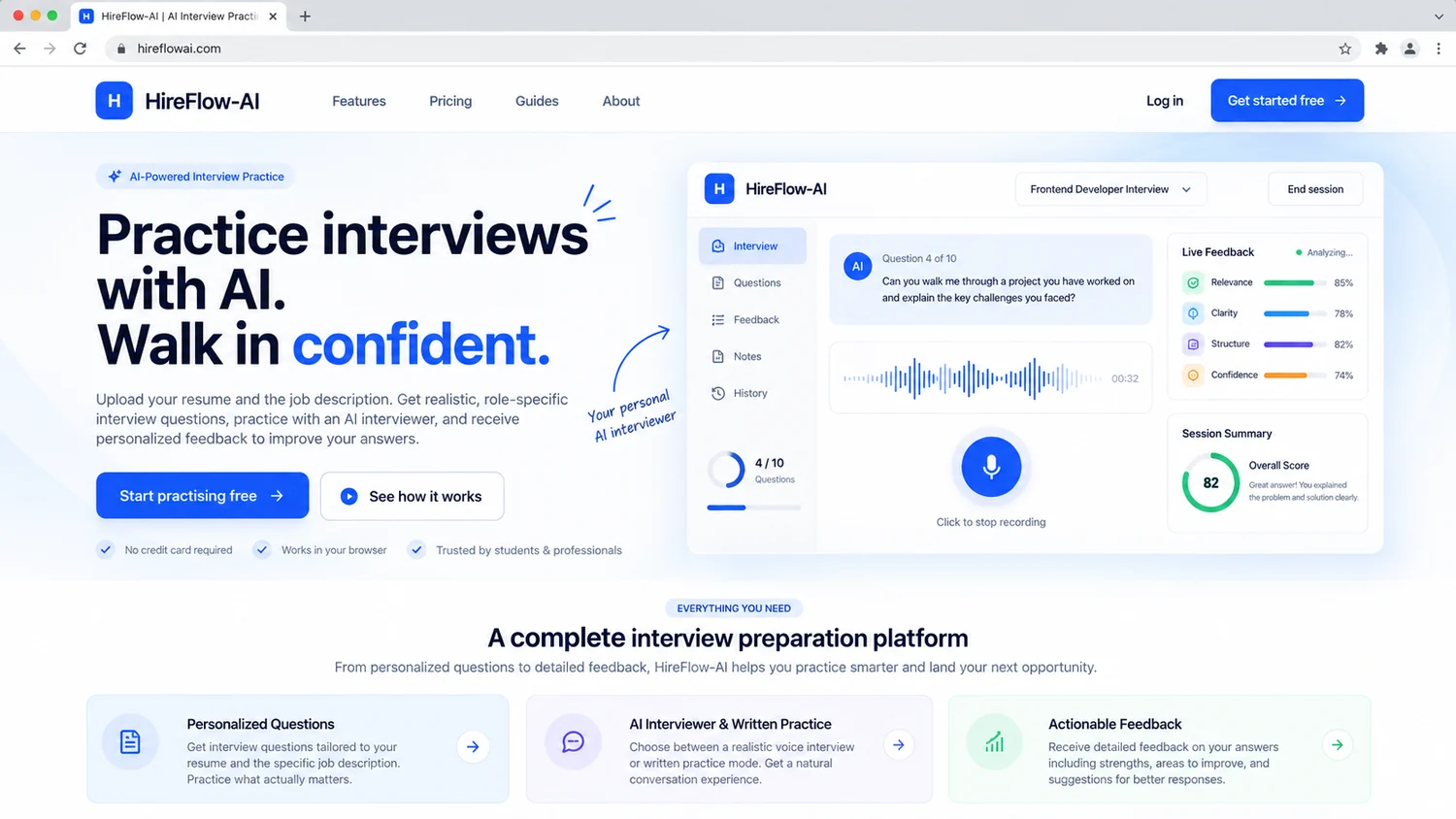This screenshot has width=1456, height=819.
Task: Click the arrow on Actionable Feedback card
Action: point(1338,745)
